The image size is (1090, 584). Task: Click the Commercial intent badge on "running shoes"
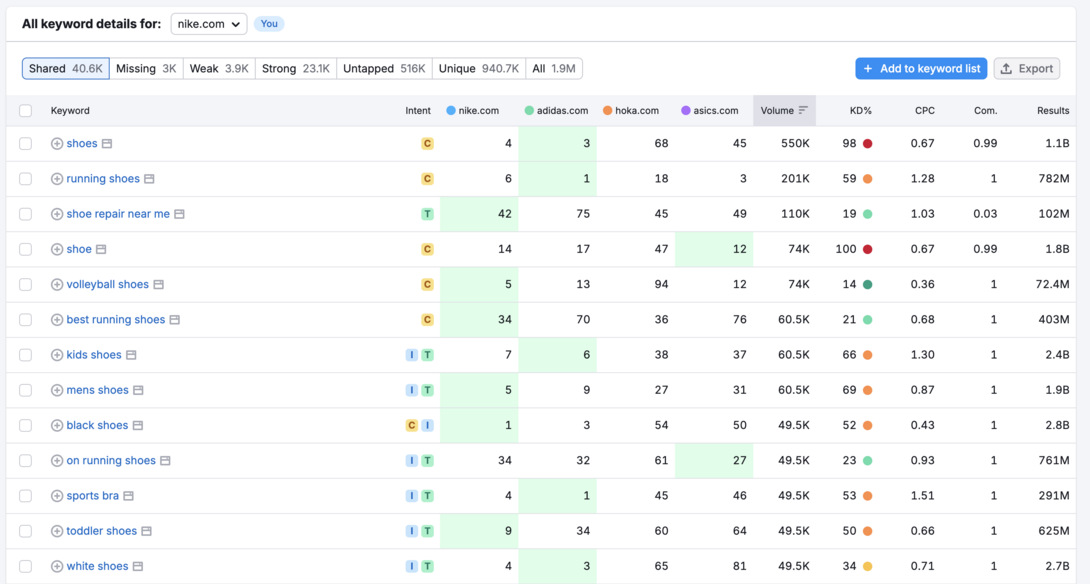coord(427,178)
